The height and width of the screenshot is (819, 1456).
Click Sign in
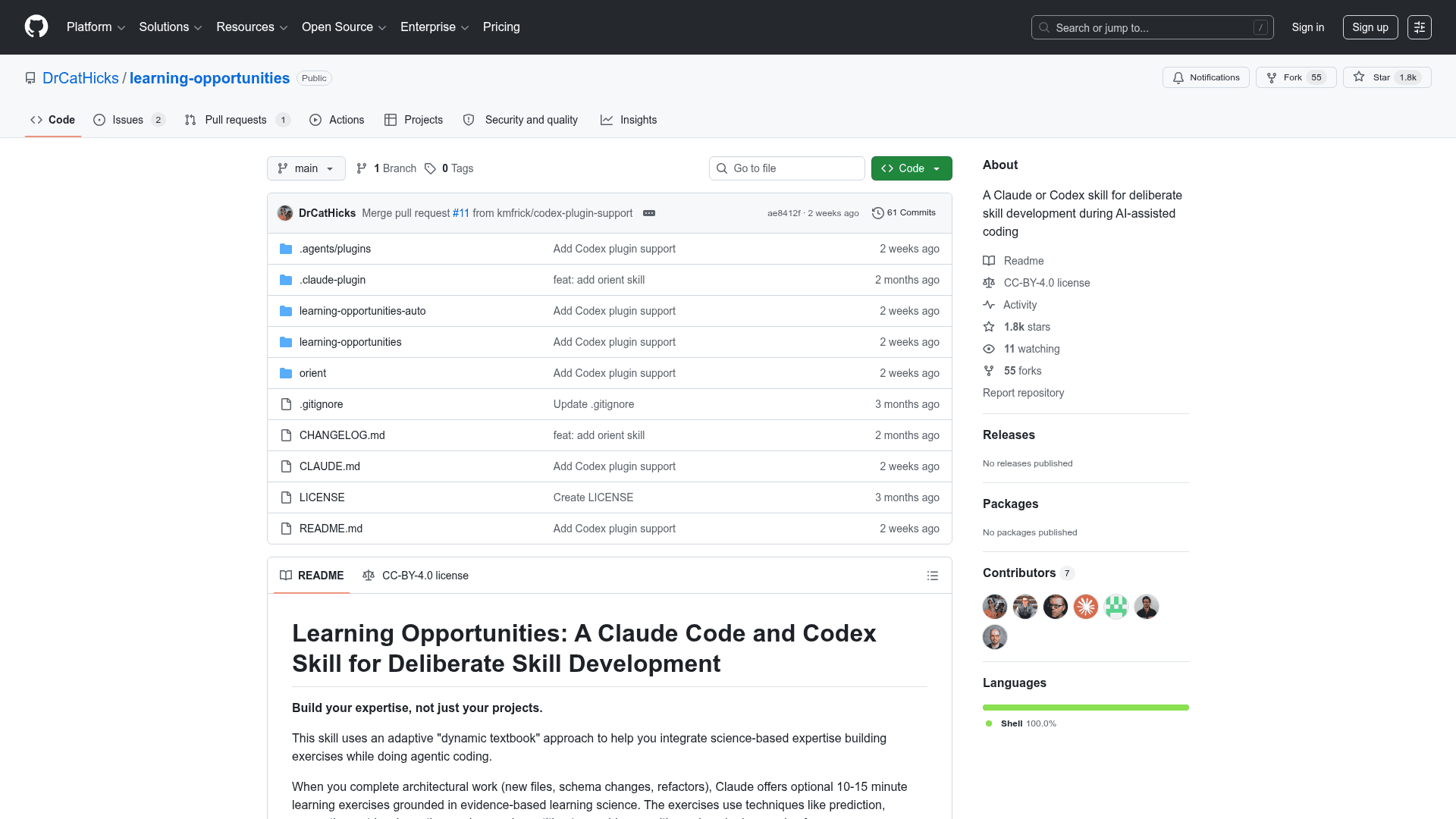1307,27
